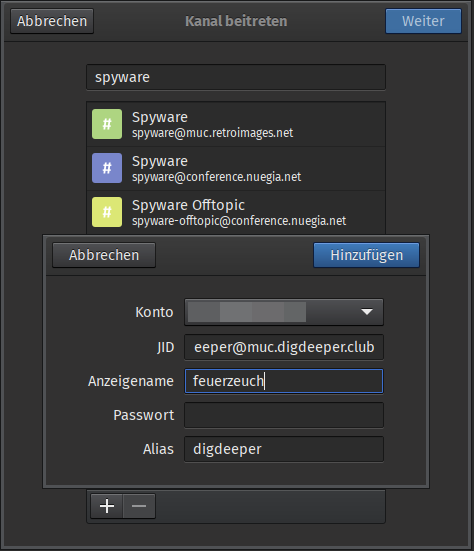Click the Anzeigename field with feuerzeuch
Image resolution: width=474 pixels, height=551 pixels.
(284, 381)
